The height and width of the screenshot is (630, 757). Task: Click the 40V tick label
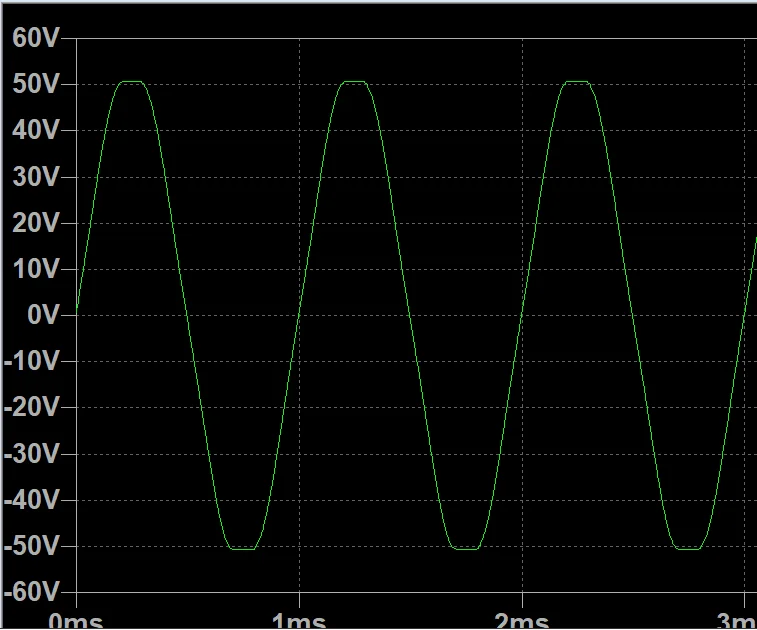click(37, 130)
